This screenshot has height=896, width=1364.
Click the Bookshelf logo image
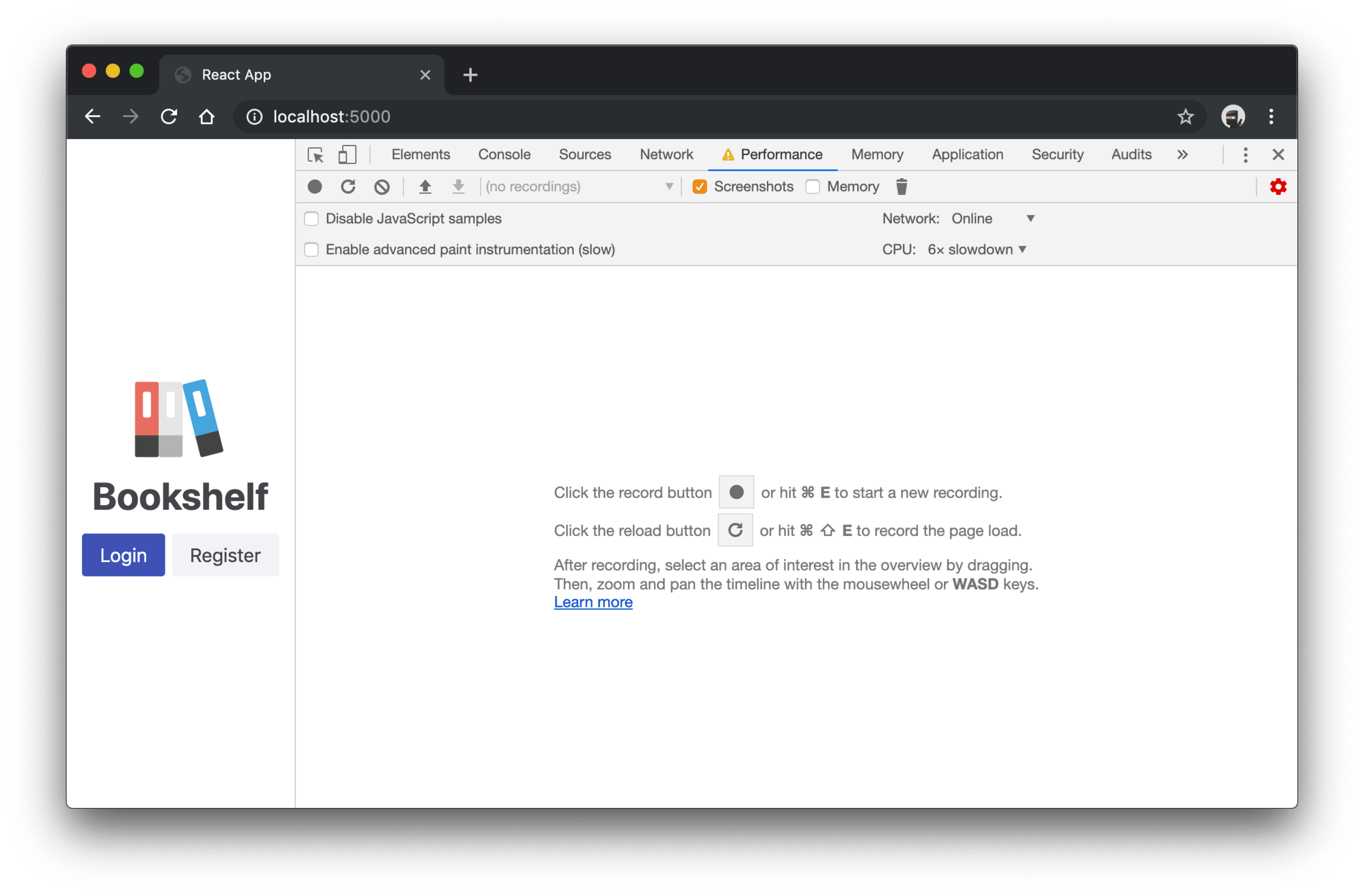(x=179, y=419)
